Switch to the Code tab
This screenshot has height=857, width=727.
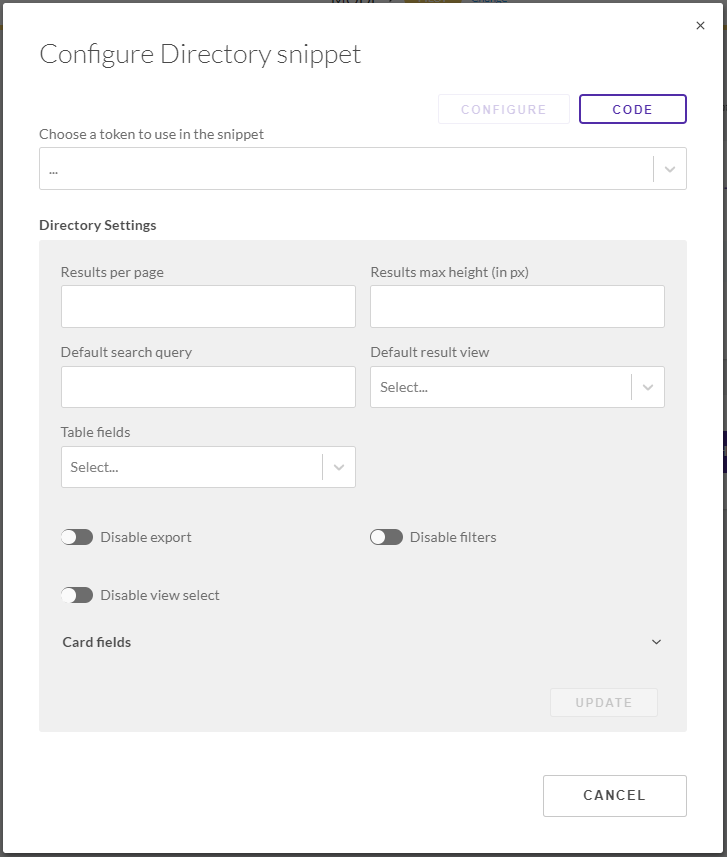[632, 109]
